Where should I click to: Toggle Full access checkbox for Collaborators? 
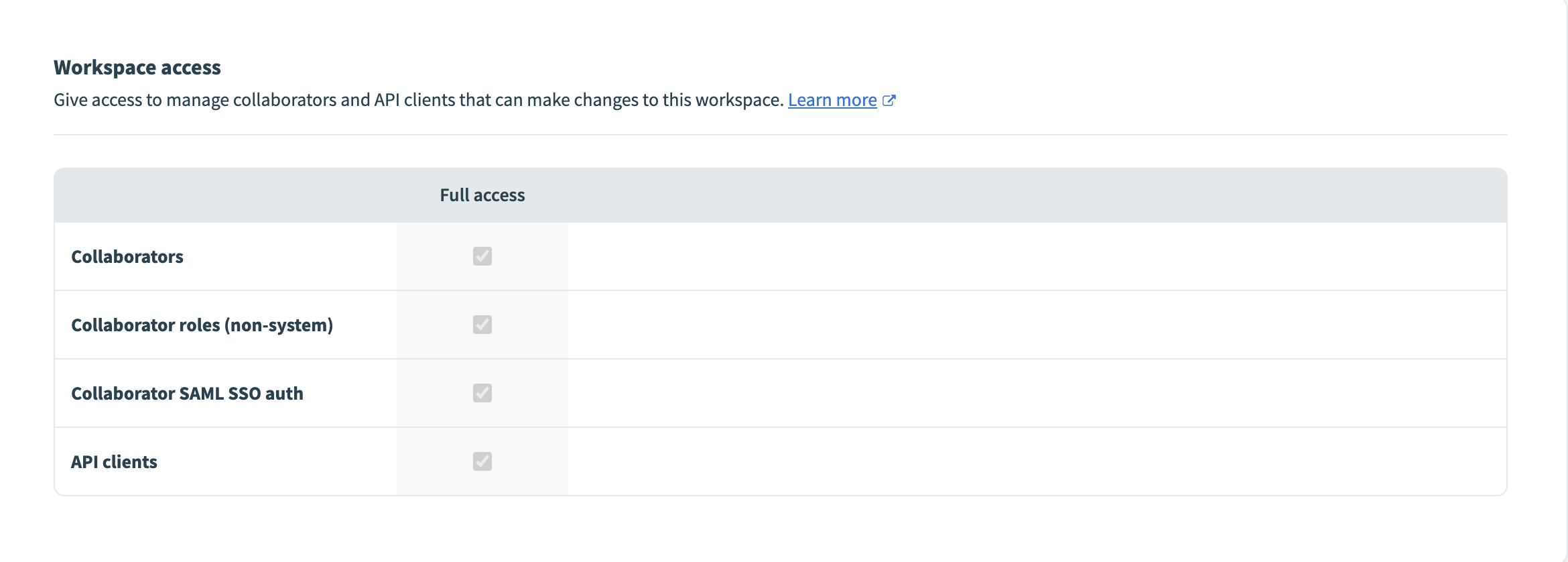482,256
